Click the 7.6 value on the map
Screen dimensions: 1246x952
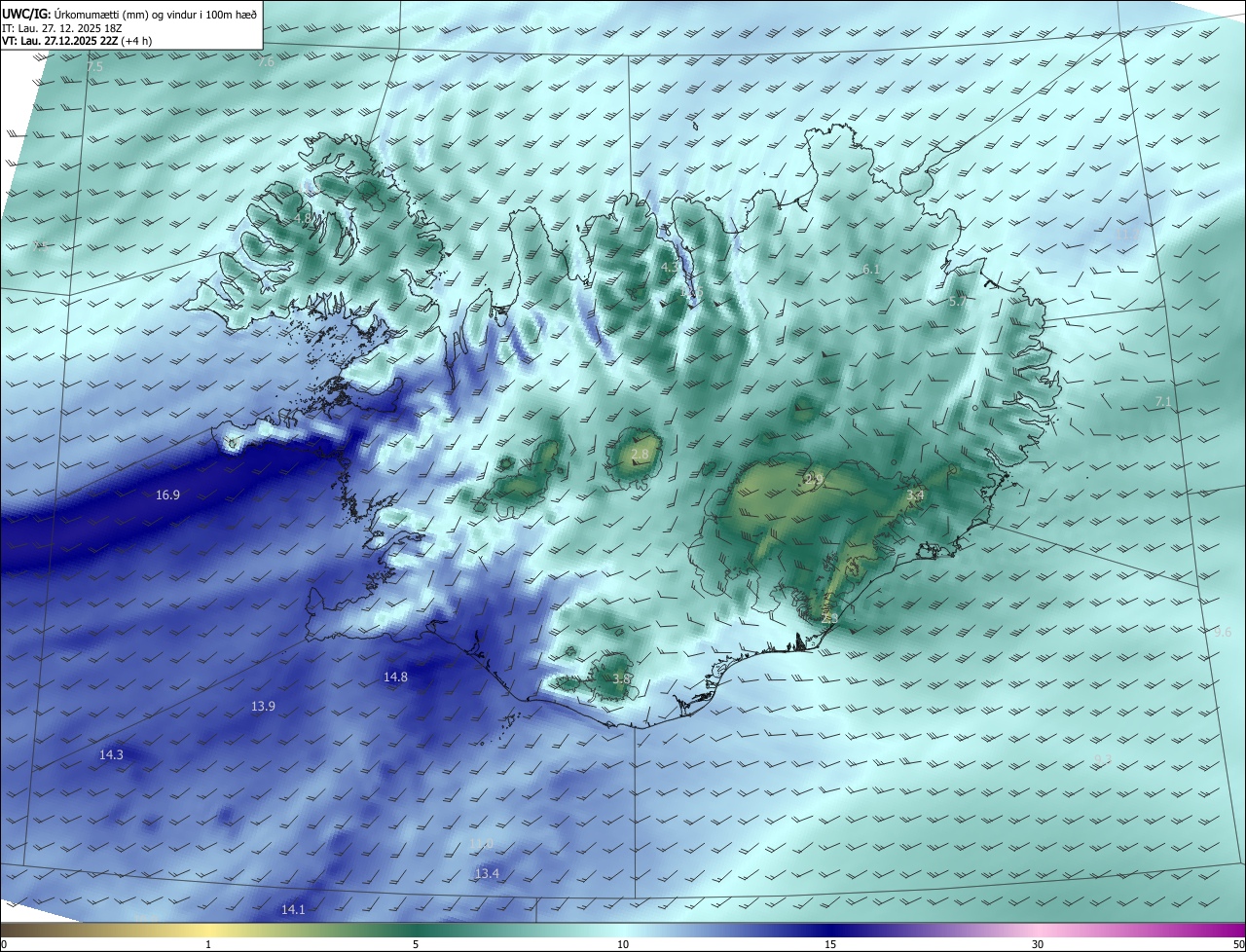267,62
